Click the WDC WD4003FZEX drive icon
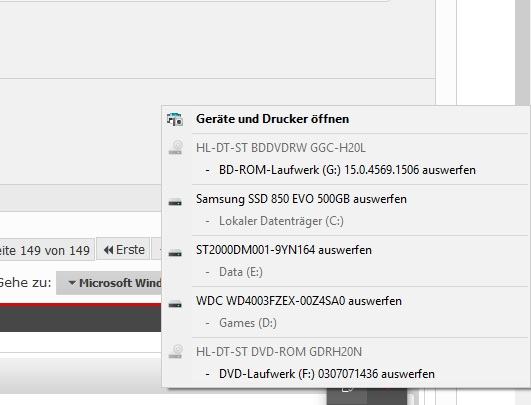 [175, 304]
